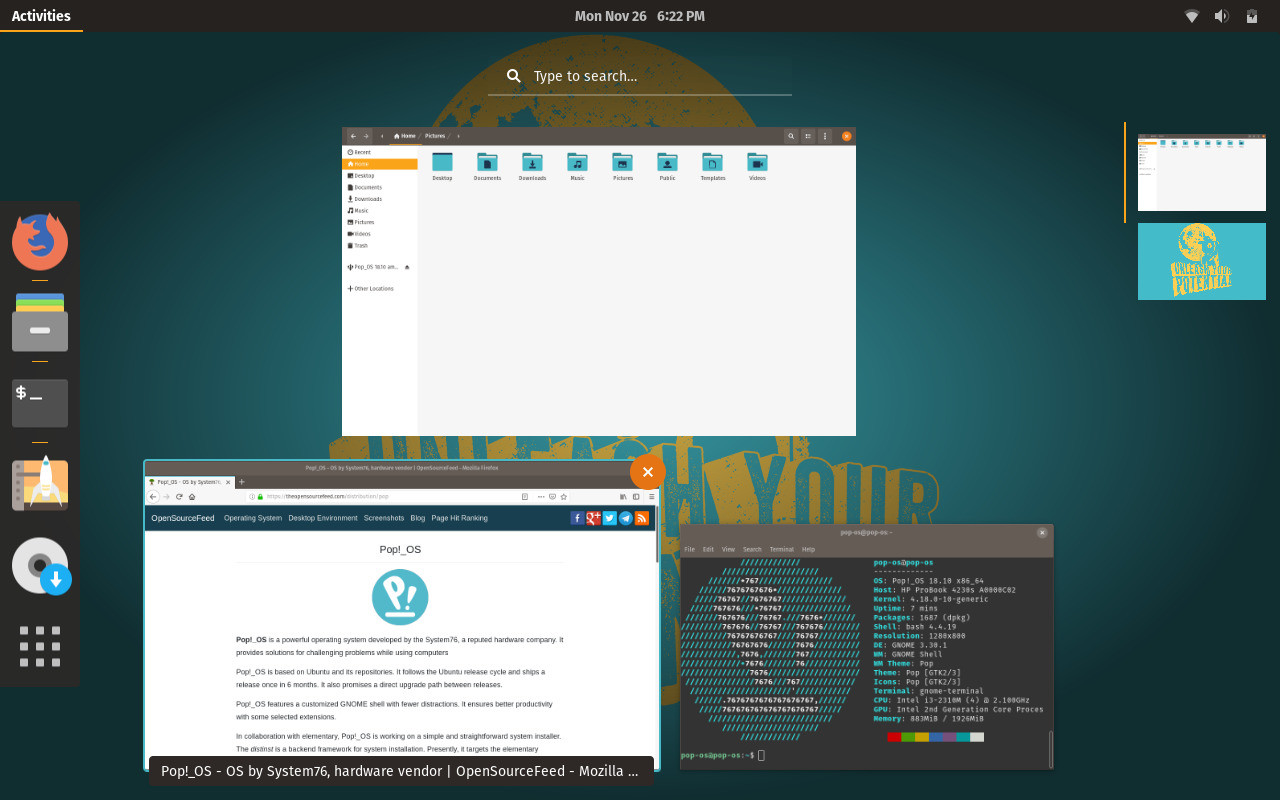This screenshot has height=800, width=1280.
Task: Click the Twitter icon on OpenSourceFeed header
Action: (610, 517)
